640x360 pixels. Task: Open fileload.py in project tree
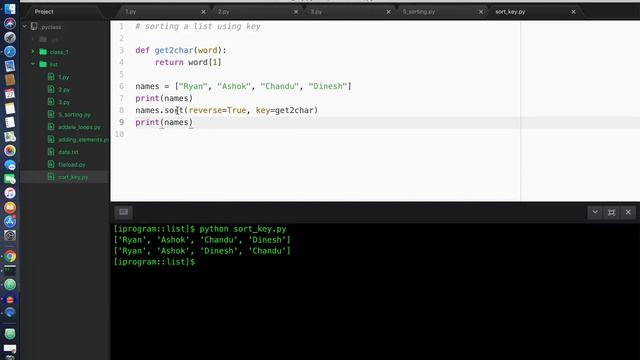pyautogui.click(x=72, y=164)
